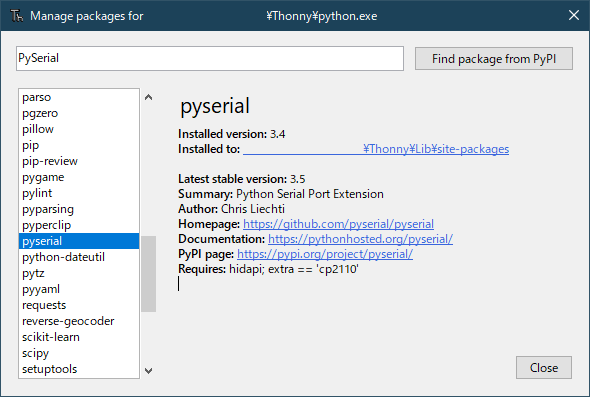Click the Latest stable version 3.5 line
The height and width of the screenshot is (397, 590).
(242, 179)
